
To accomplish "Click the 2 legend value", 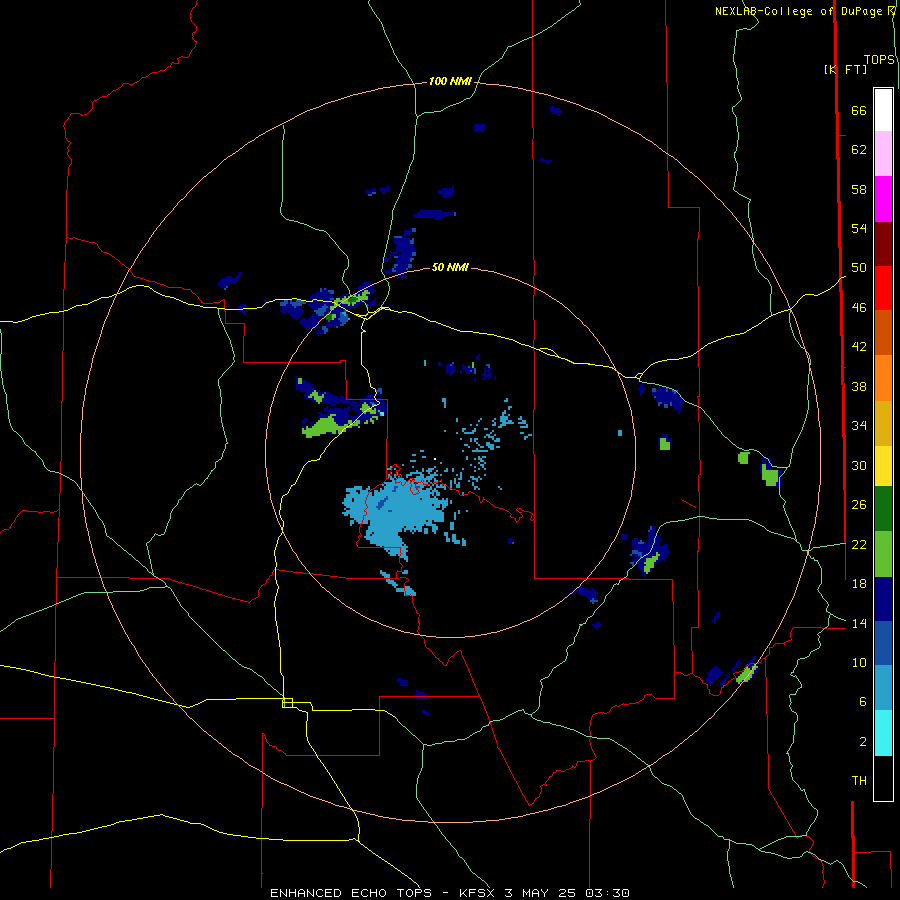I will 863,741.
